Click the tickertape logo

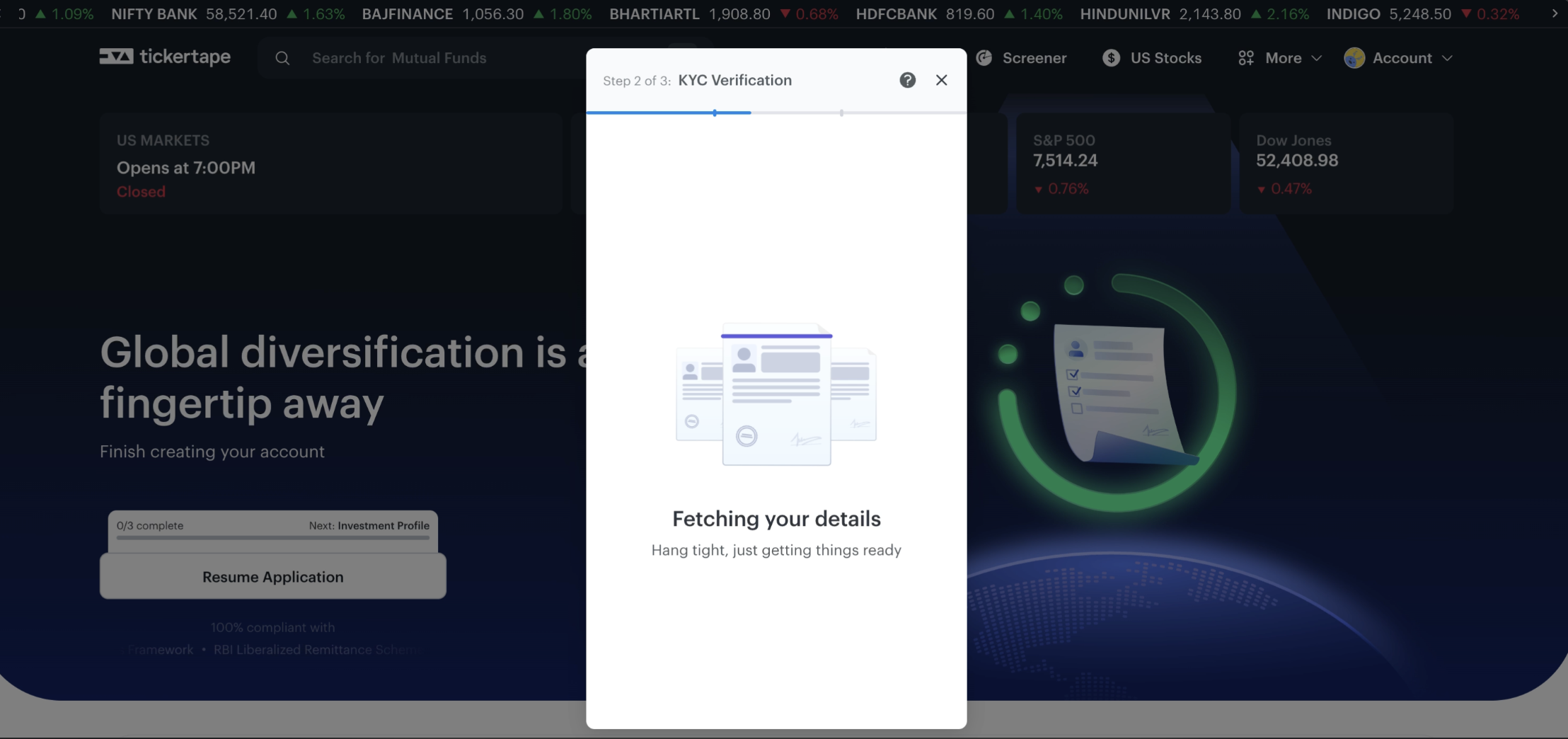165,57
